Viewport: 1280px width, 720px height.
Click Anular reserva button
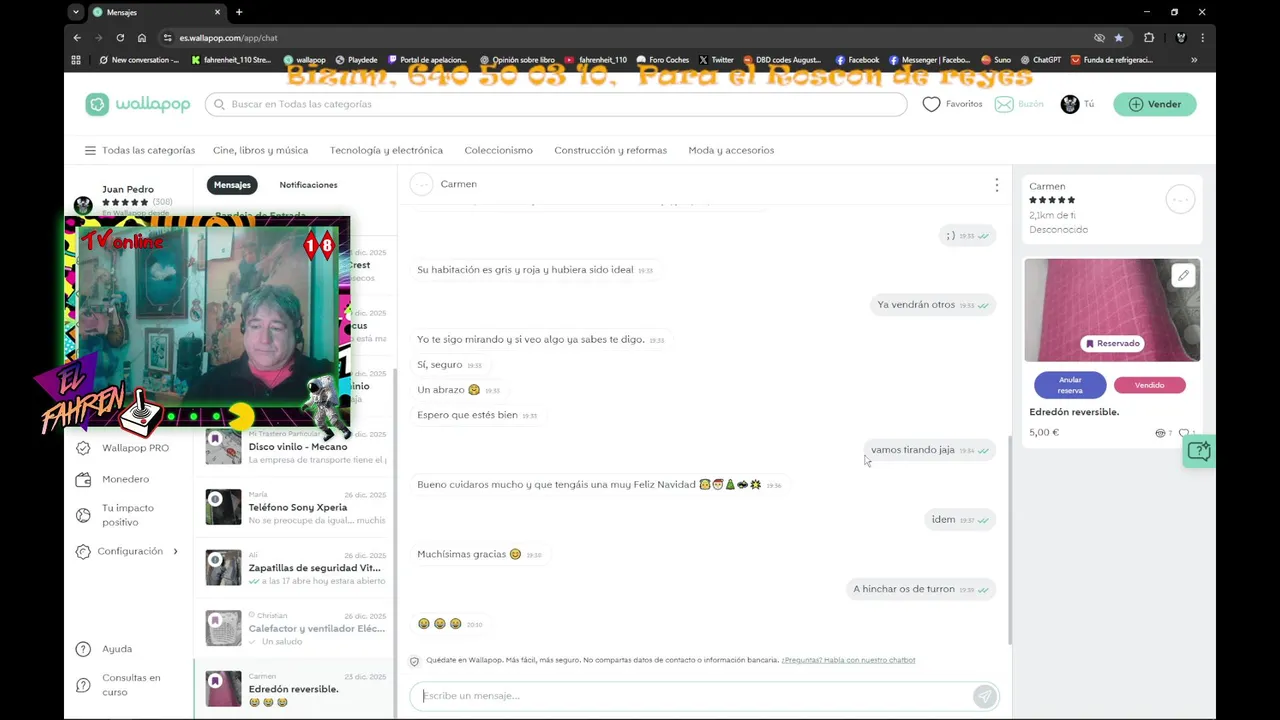coord(1070,385)
